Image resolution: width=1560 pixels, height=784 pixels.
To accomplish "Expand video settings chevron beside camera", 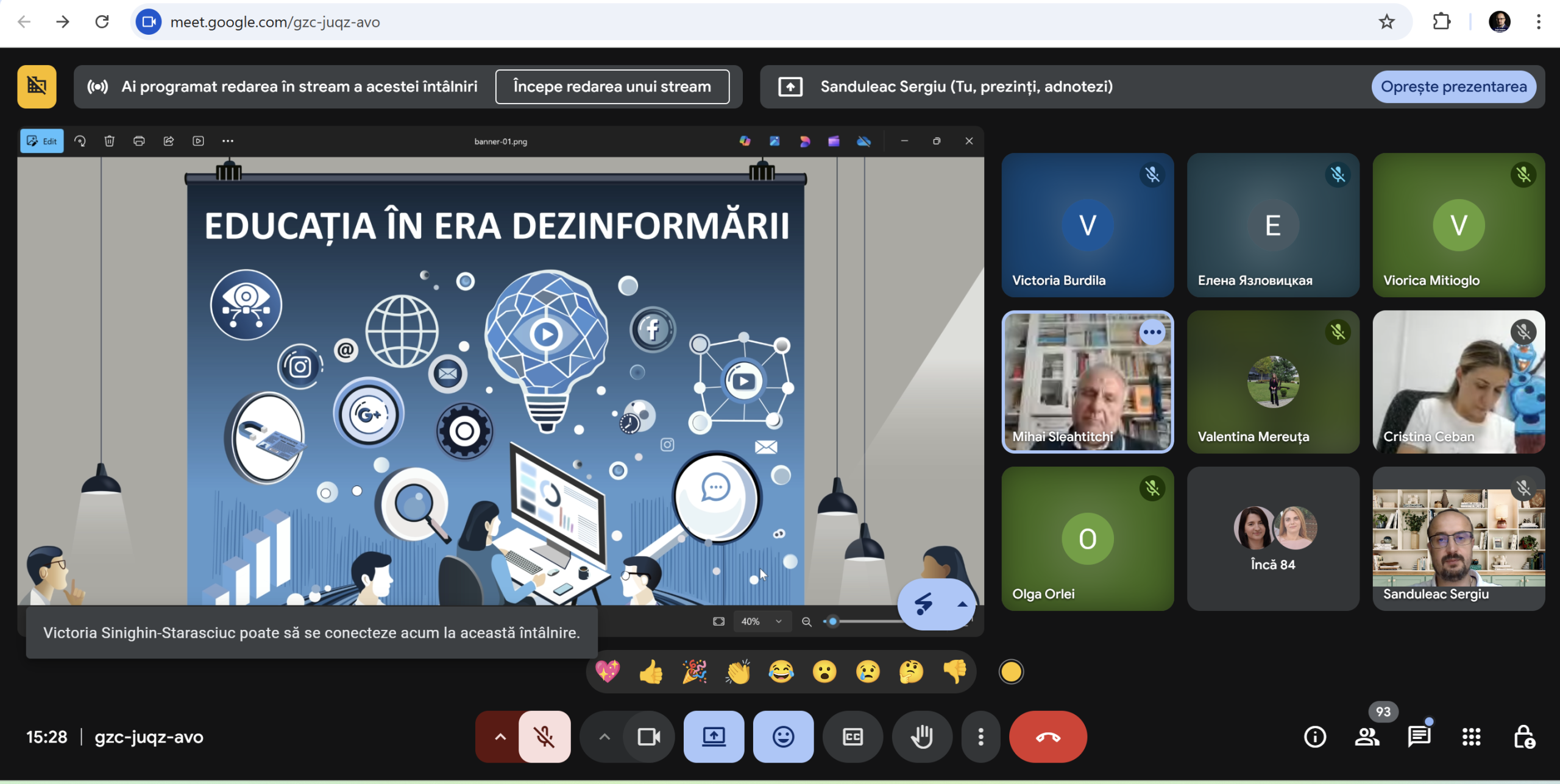I will click(x=604, y=736).
